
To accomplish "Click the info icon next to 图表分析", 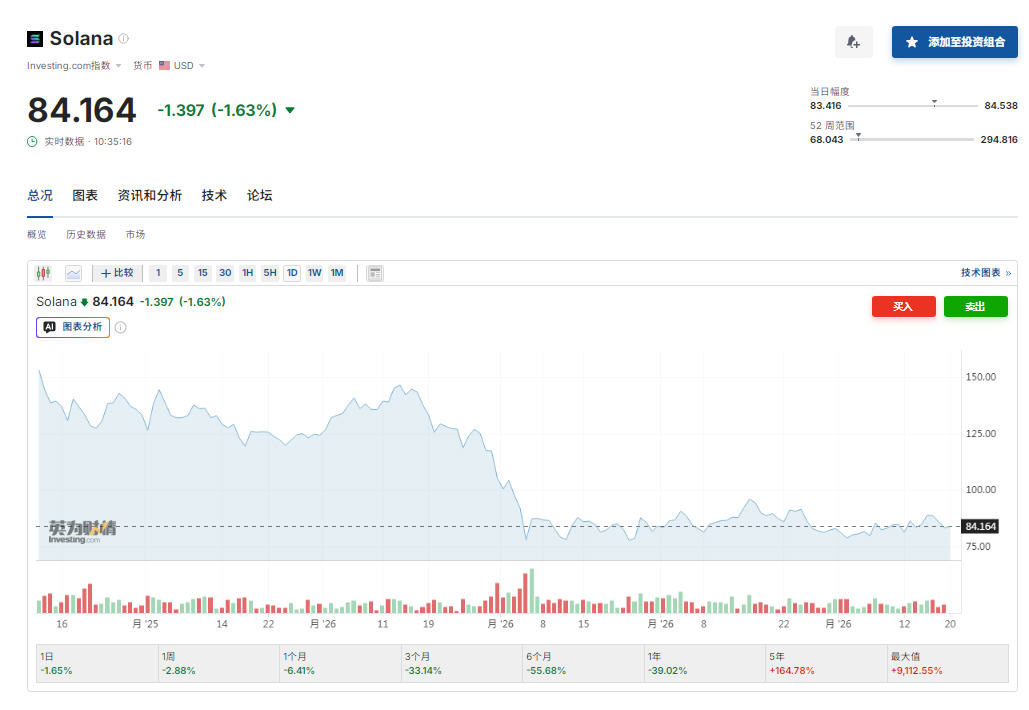I will 121,327.
